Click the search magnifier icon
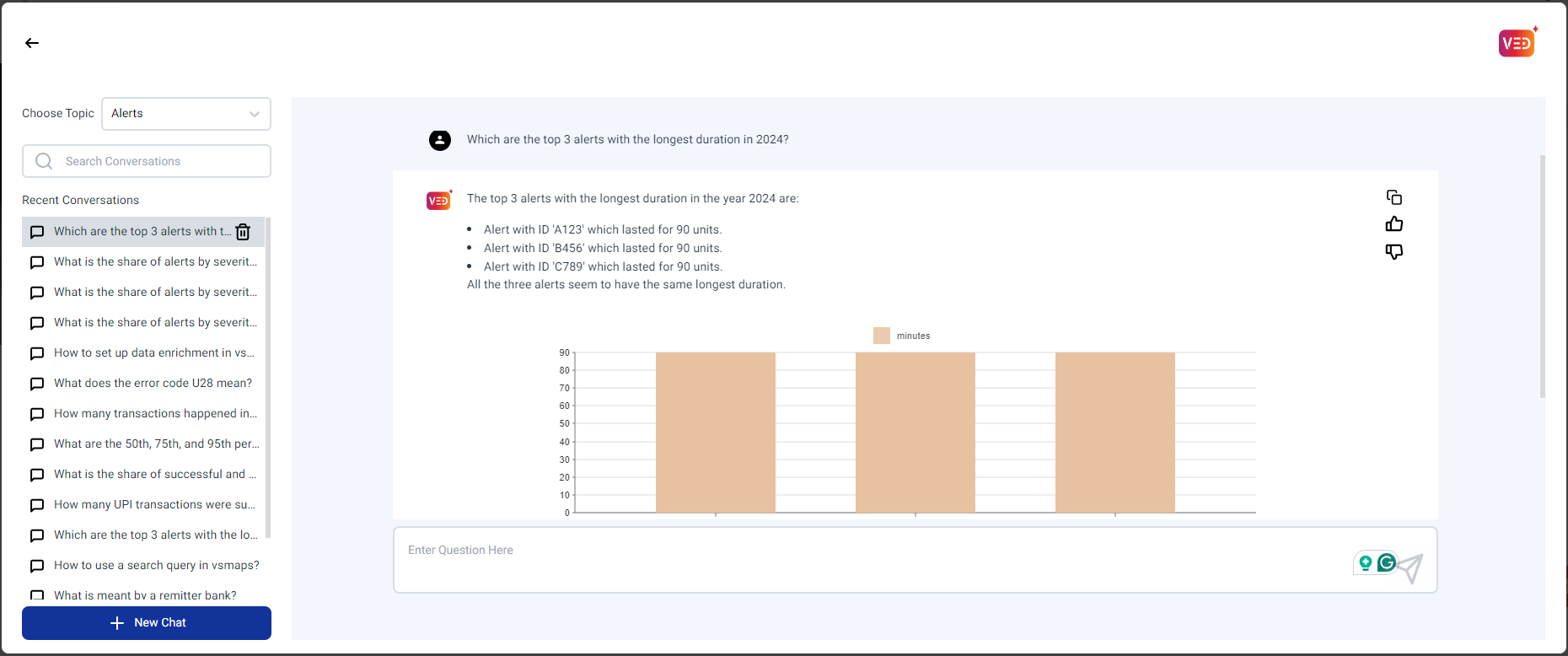 [44, 161]
